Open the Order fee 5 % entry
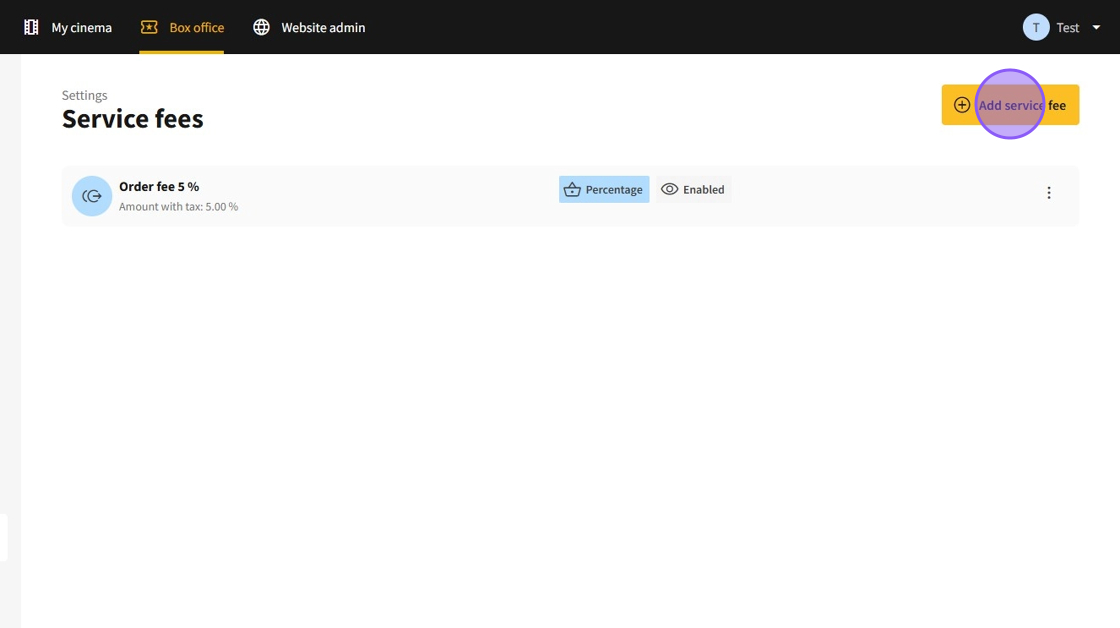This screenshot has width=1120, height=628. 159,187
